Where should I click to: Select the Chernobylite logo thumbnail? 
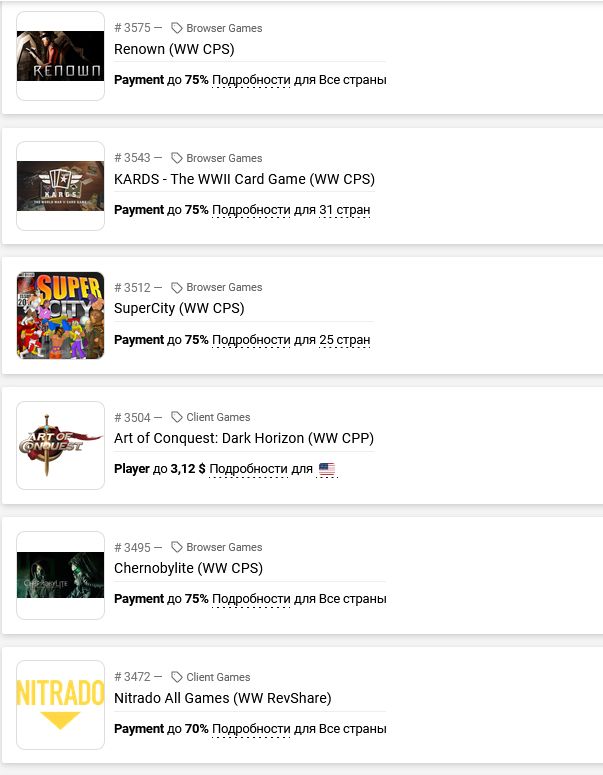[60, 575]
